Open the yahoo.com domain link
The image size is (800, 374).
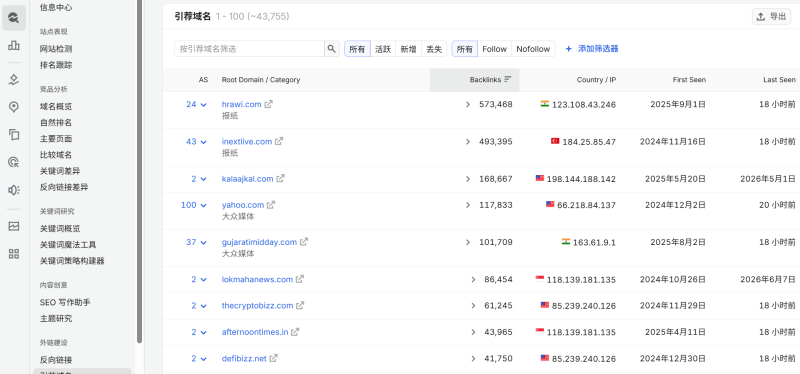pos(243,205)
